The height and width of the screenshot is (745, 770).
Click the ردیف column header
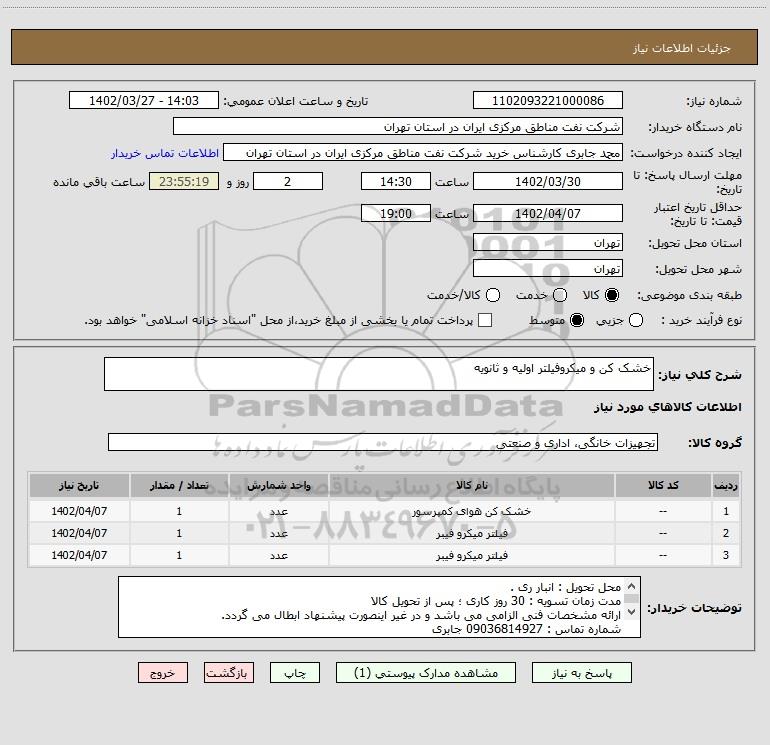(725, 486)
